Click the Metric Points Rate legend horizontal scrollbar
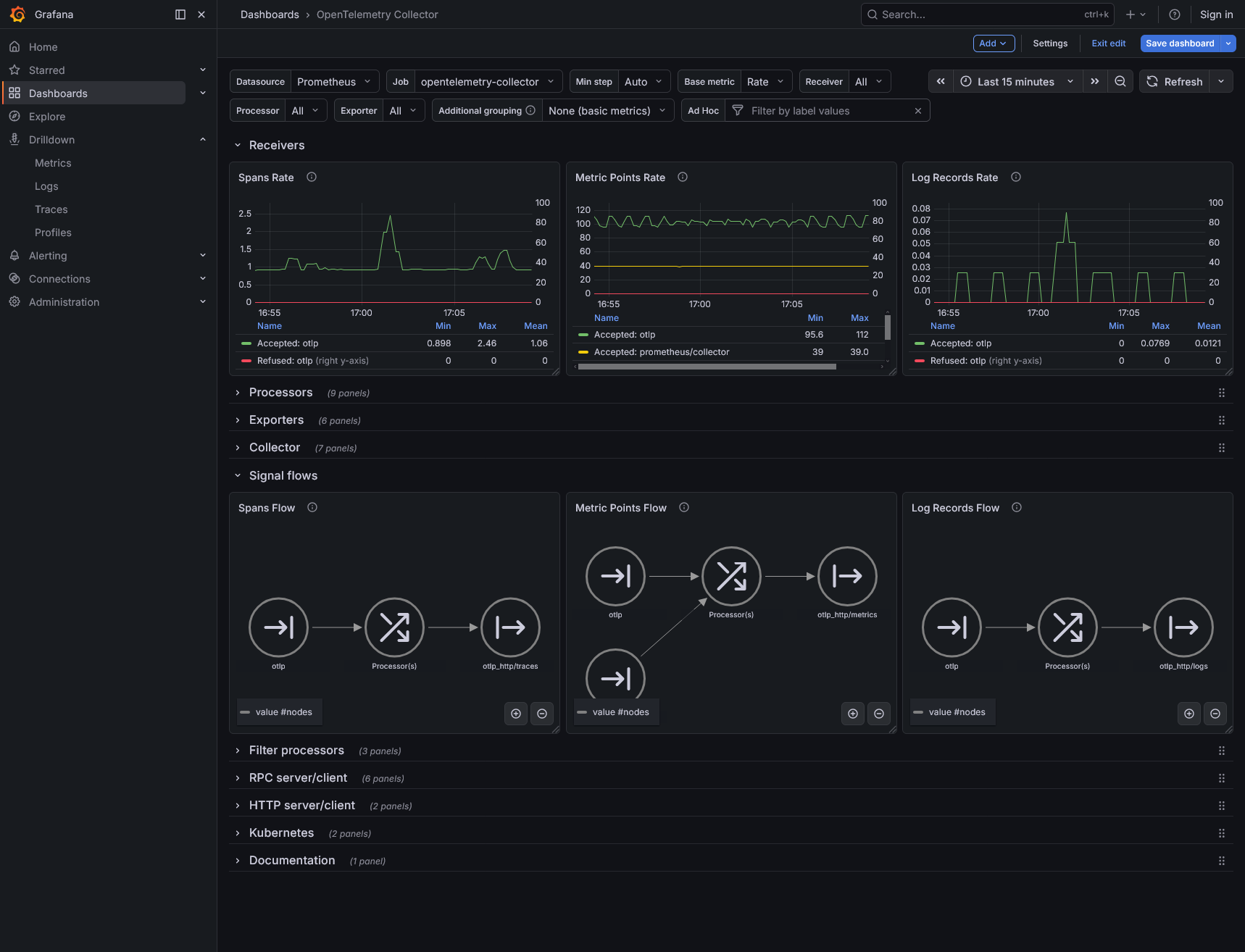The height and width of the screenshot is (952, 1245). point(707,367)
